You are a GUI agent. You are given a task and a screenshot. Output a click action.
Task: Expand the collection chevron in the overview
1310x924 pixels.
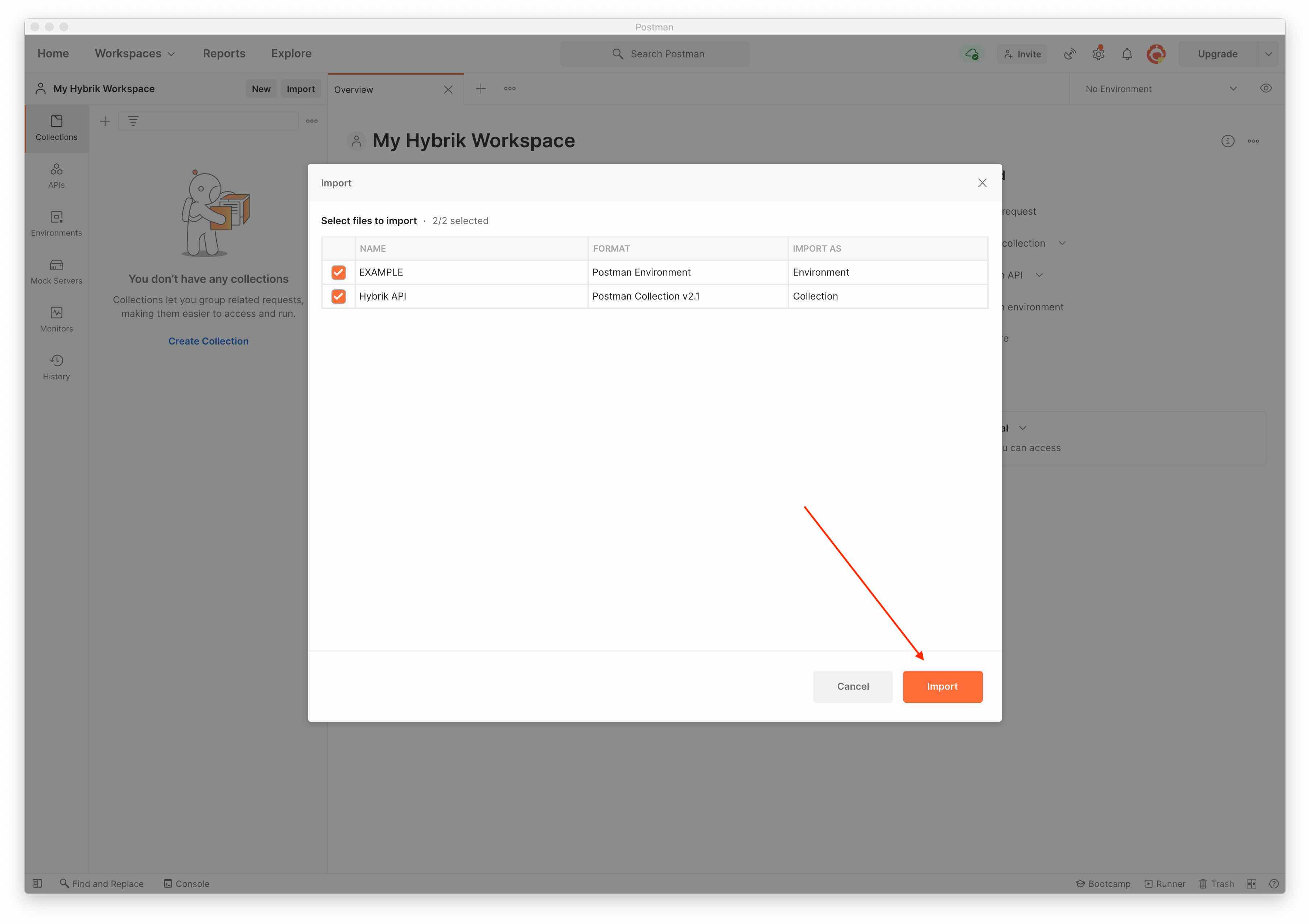click(1062, 243)
